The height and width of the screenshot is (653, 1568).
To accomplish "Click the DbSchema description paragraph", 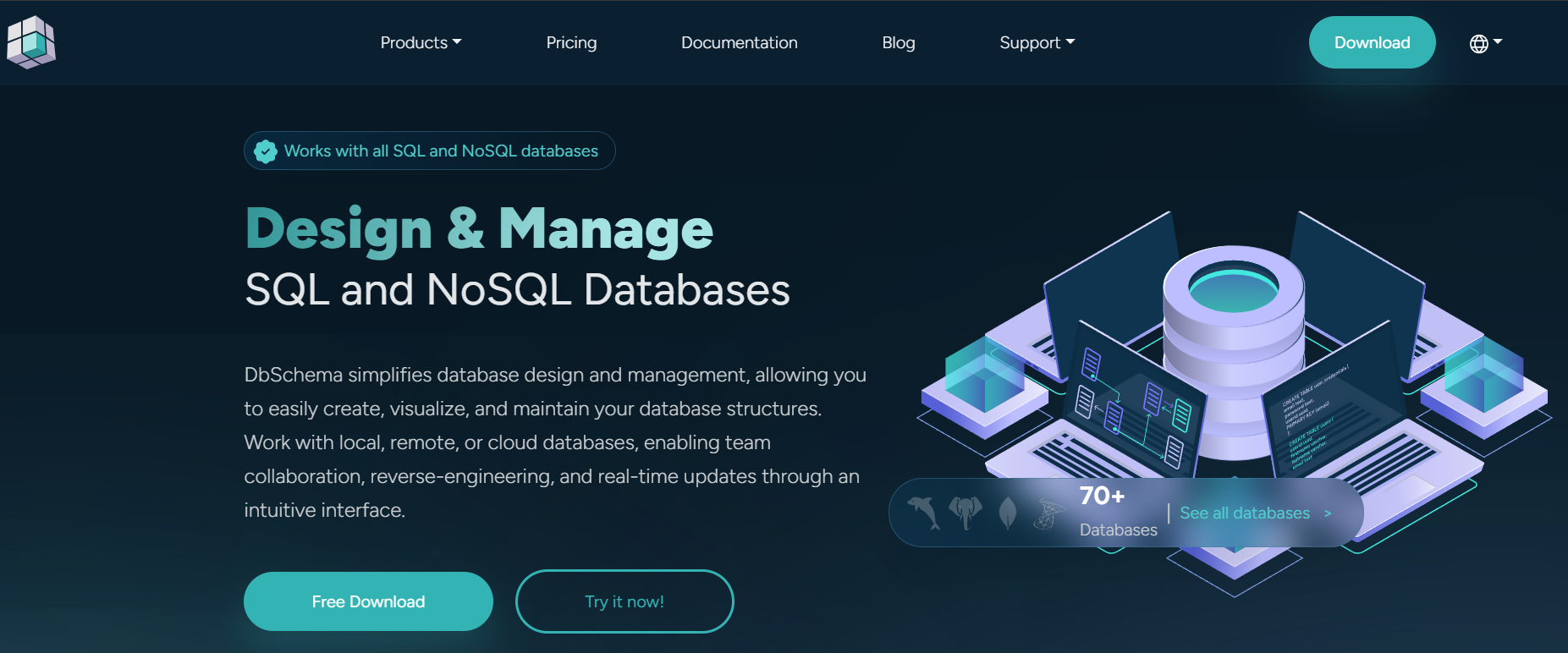I will [x=555, y=442].
